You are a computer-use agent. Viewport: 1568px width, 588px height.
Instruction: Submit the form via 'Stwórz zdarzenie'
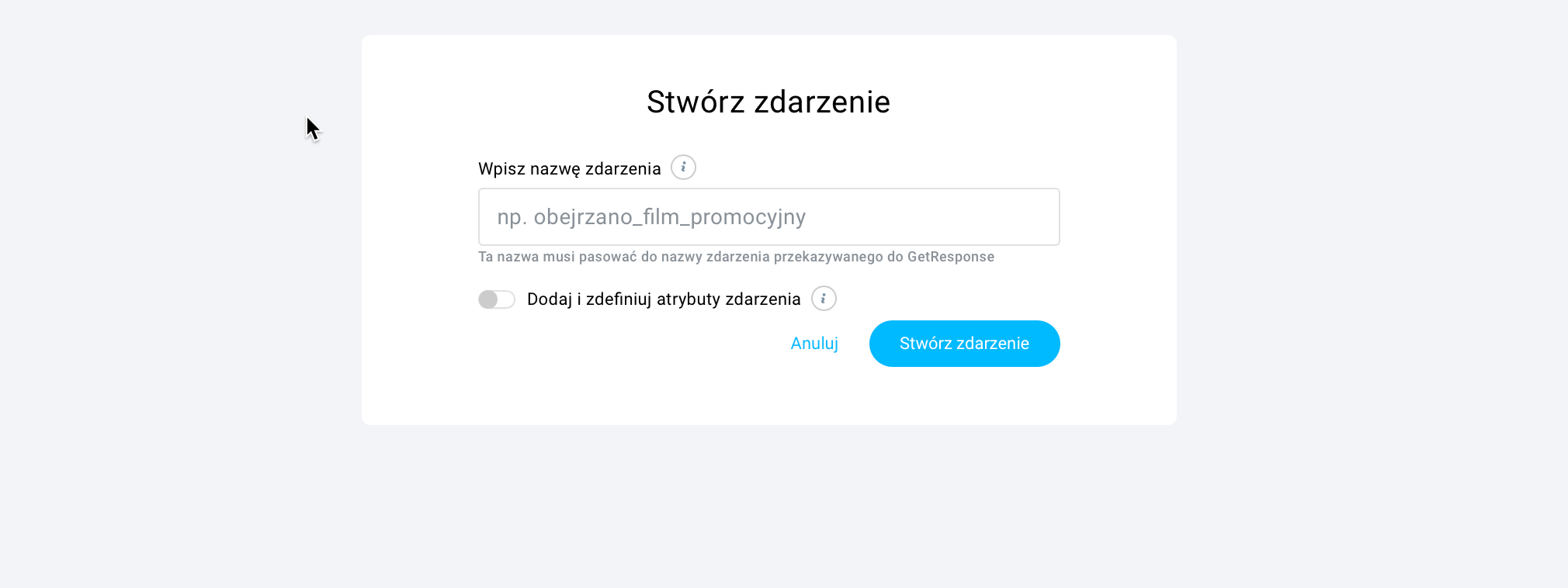click(x=964, y=344)
